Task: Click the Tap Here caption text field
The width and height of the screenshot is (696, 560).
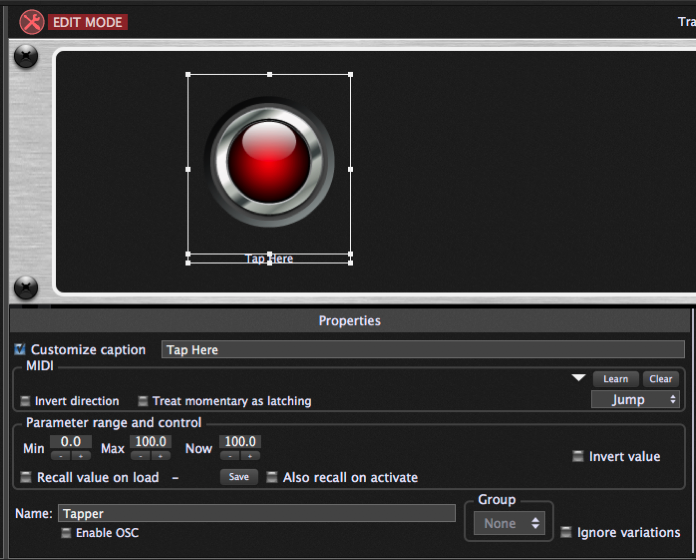Action: [x=423, y=350]
